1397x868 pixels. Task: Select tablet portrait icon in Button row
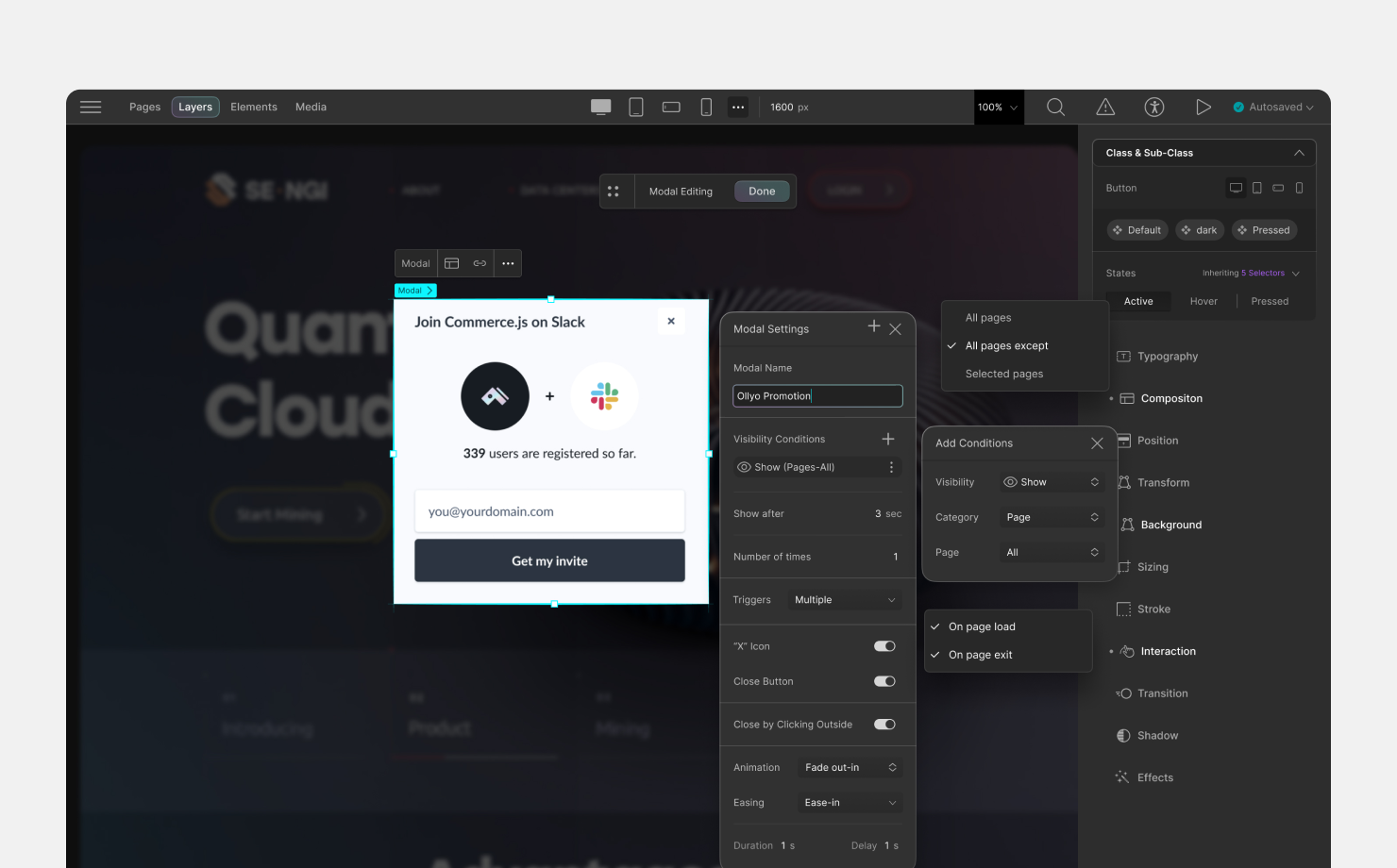(1257, 188)
